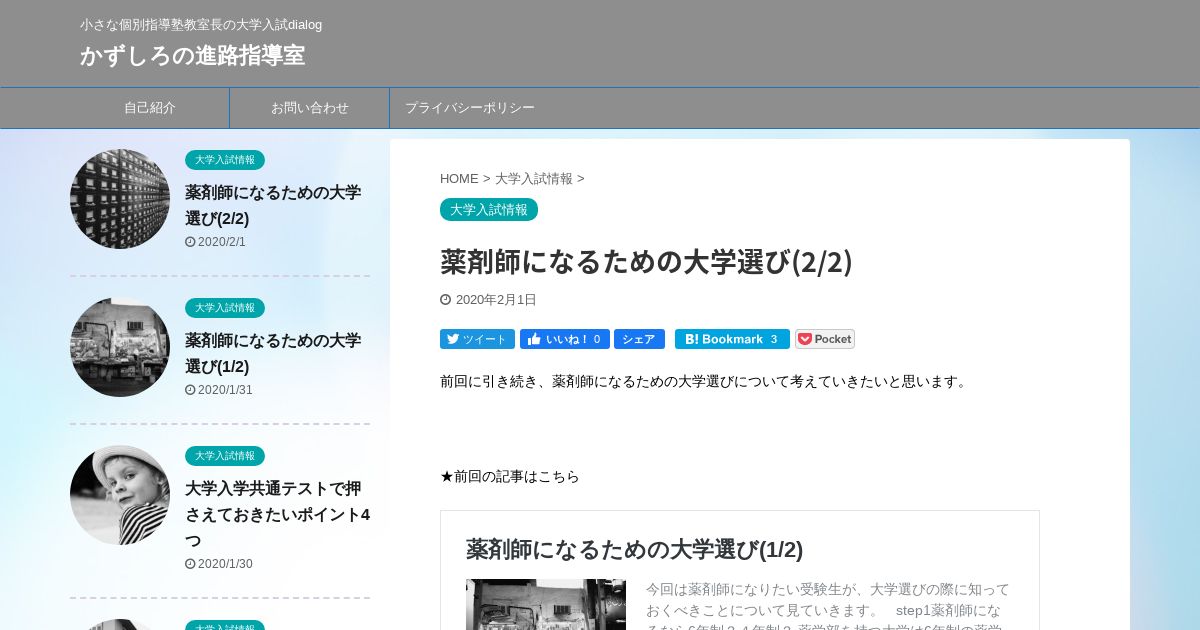1200x630 pixels.
Task: Click the Facebook thumbs-up icon
Action: pyautogui.click(x=533, y=339)
